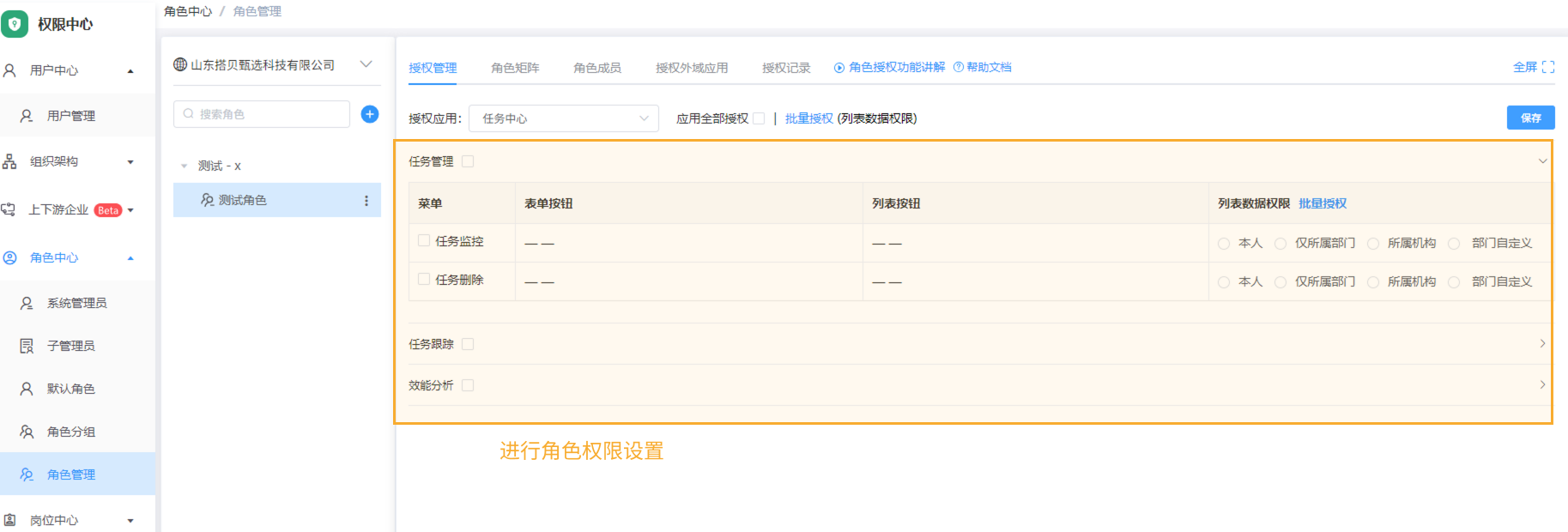Click the 角色管理 sidebar icon
The width and height of the screenshot is (1568, 532).
pyautogui.click(x=27, y=475)
